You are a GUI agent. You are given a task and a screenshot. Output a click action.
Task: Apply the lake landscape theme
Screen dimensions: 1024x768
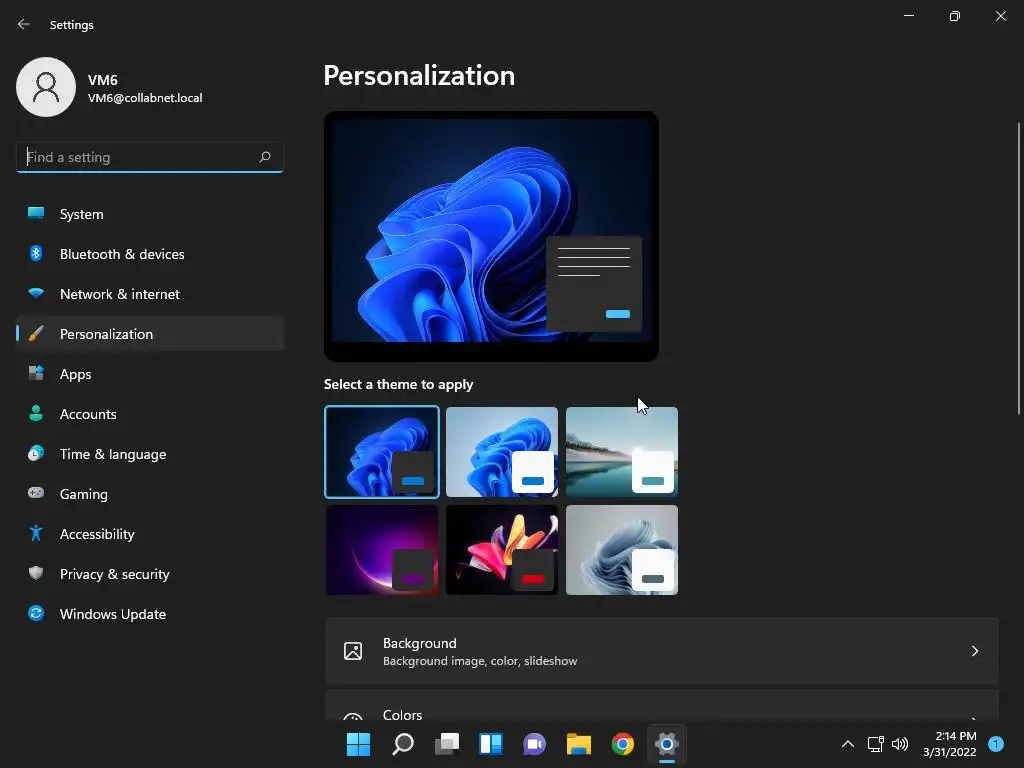click(622, 452)
